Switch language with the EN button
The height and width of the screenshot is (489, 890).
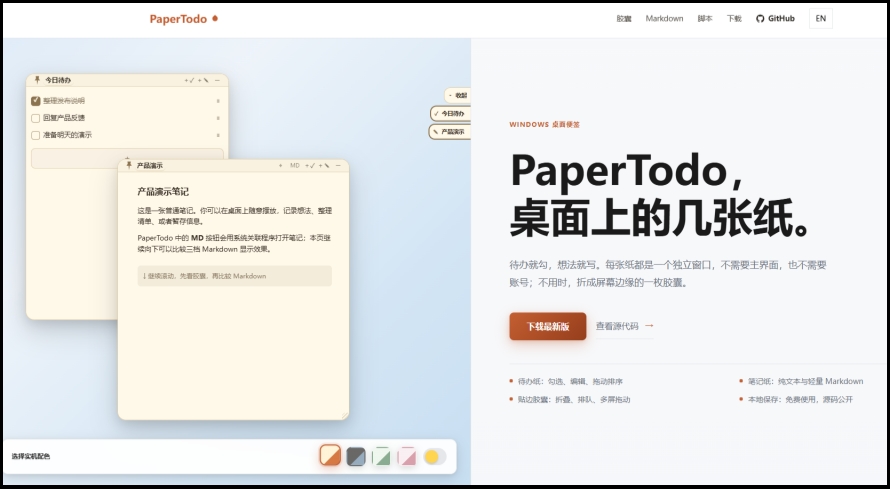coord(821,19)
